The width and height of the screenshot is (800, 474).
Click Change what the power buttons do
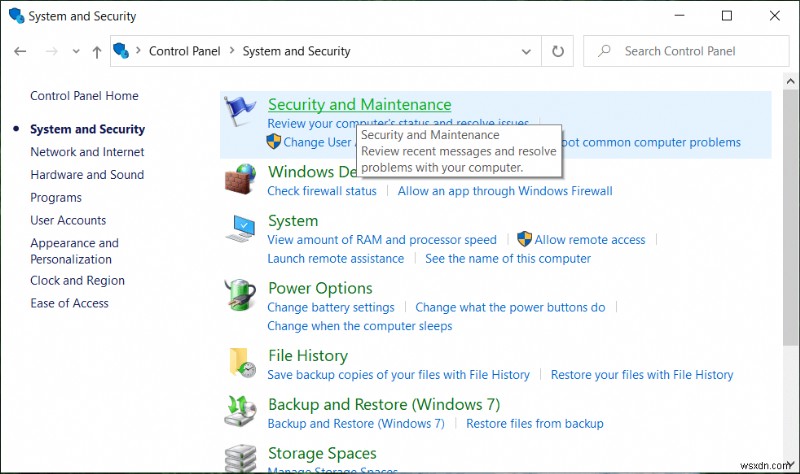[x=510, y=307]
